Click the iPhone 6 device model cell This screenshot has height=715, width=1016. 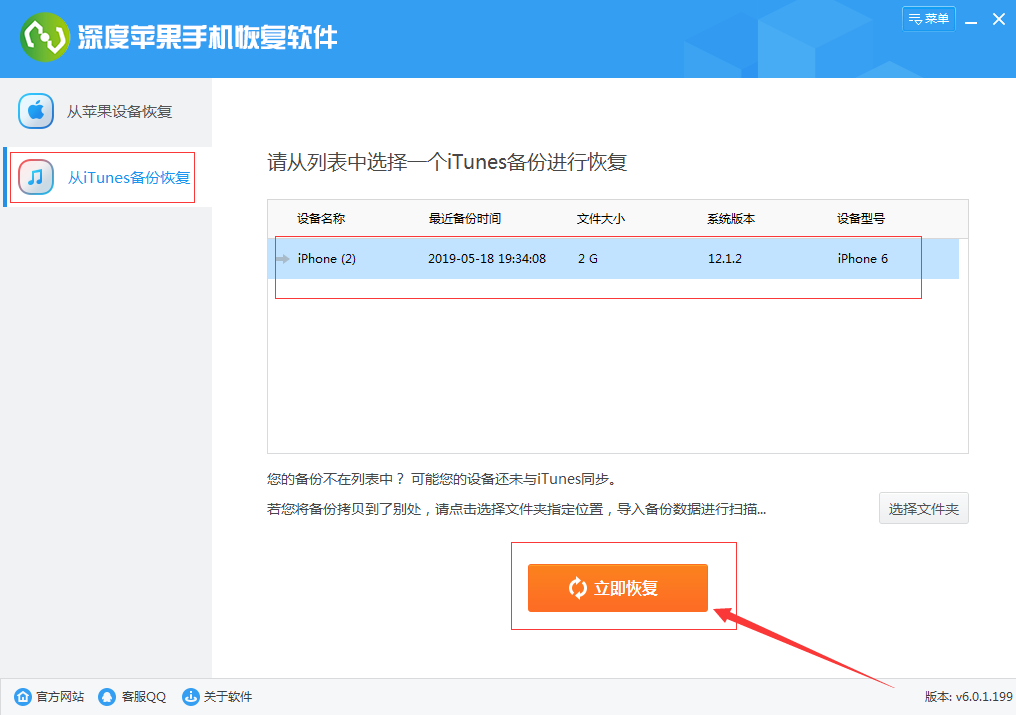pos(862,259)
